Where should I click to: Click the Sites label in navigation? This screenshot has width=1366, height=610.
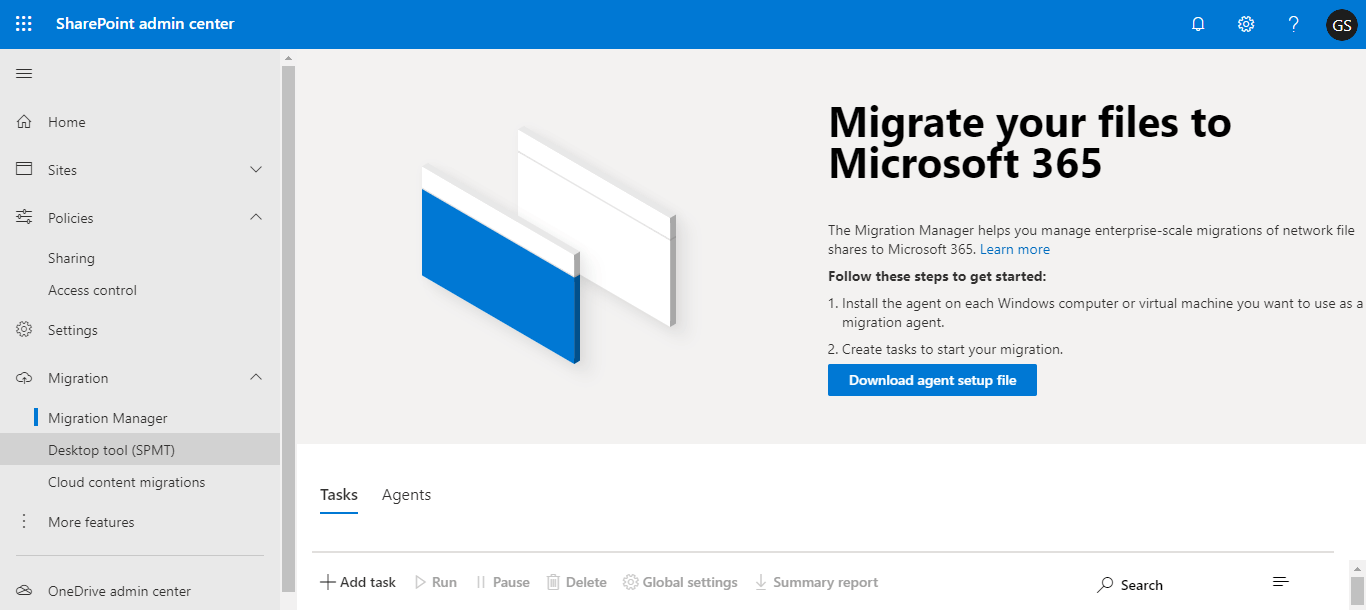[x=62, y=170]
